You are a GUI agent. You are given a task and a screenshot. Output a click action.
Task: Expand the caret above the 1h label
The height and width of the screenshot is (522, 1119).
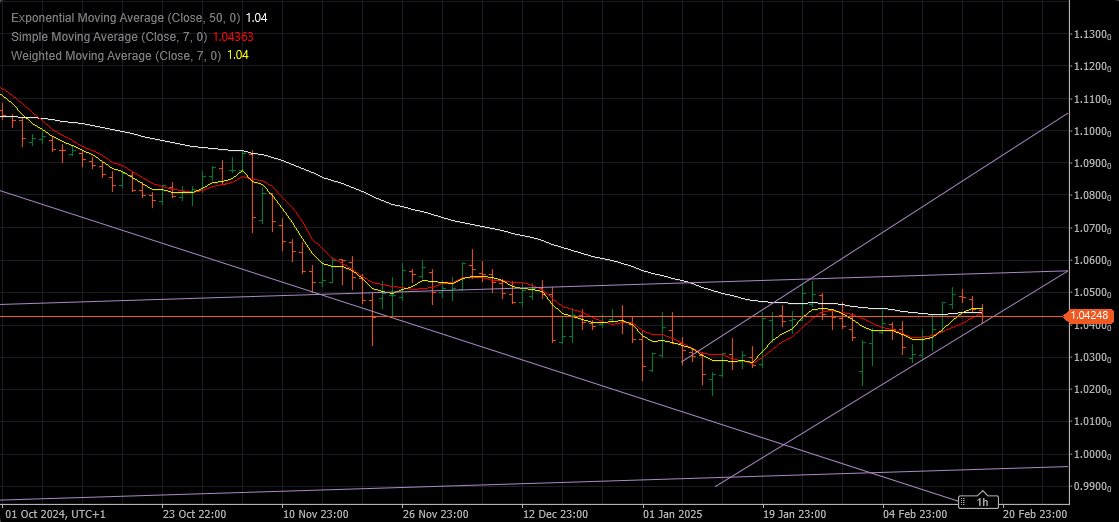point(983,493)
